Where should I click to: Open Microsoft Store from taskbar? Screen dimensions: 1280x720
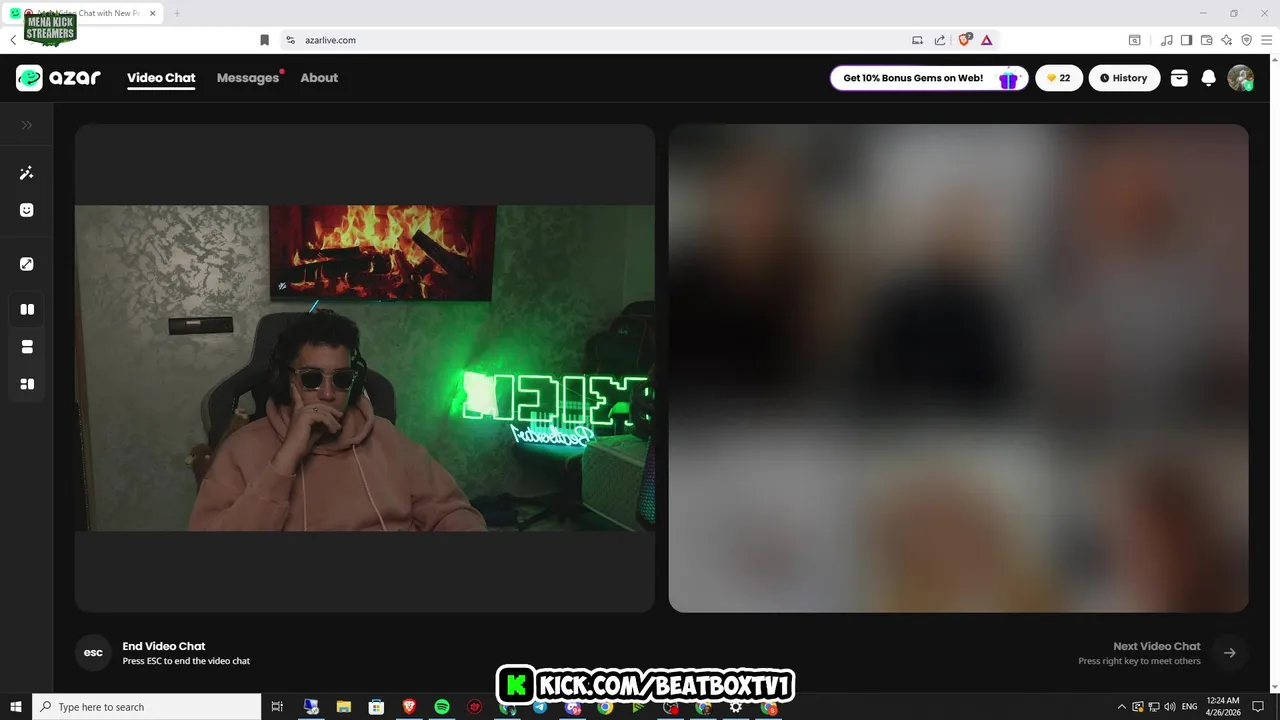(376, 707)
